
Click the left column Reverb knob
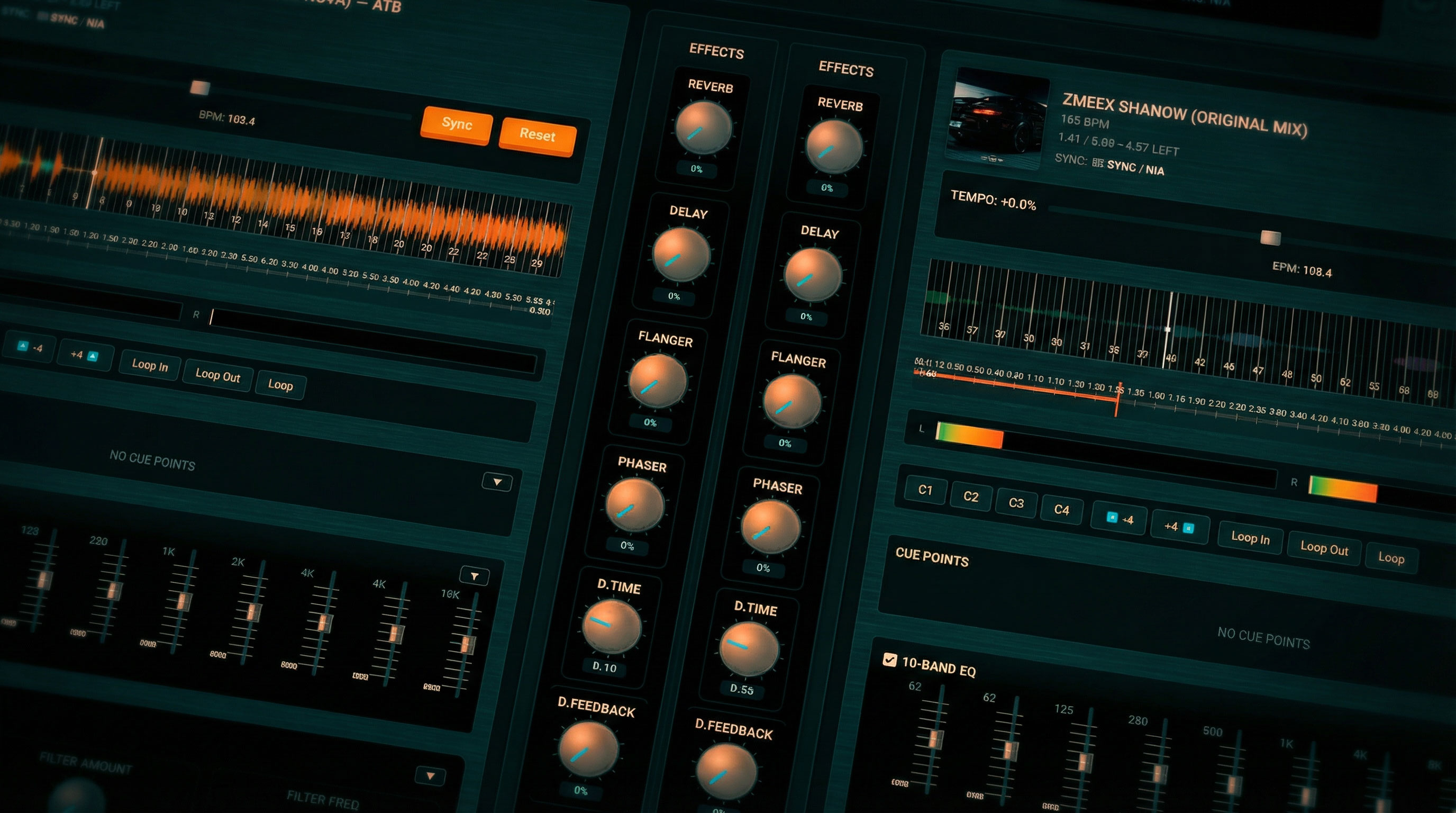click(703, 127)
